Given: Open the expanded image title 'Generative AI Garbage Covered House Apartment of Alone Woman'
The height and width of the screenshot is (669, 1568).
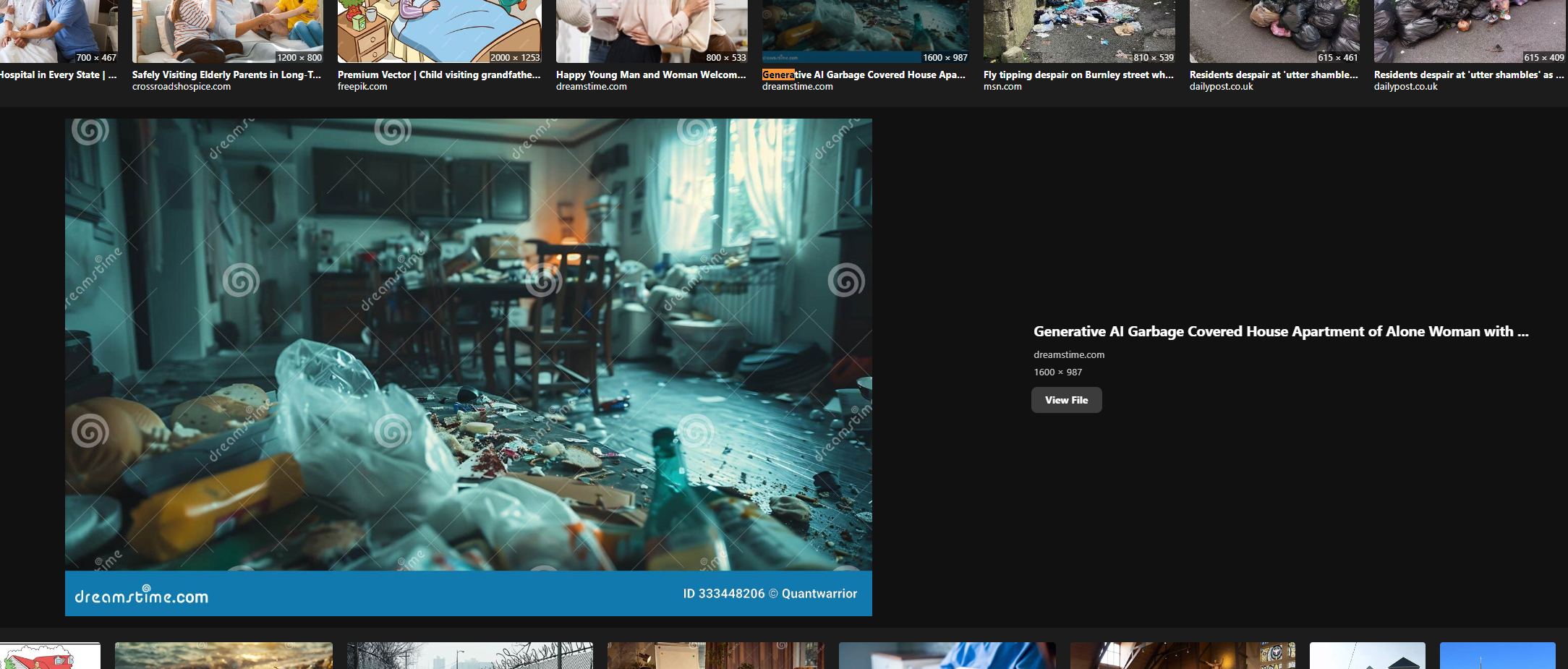Looking at the screenshot, I should [x=1281, y=331].
